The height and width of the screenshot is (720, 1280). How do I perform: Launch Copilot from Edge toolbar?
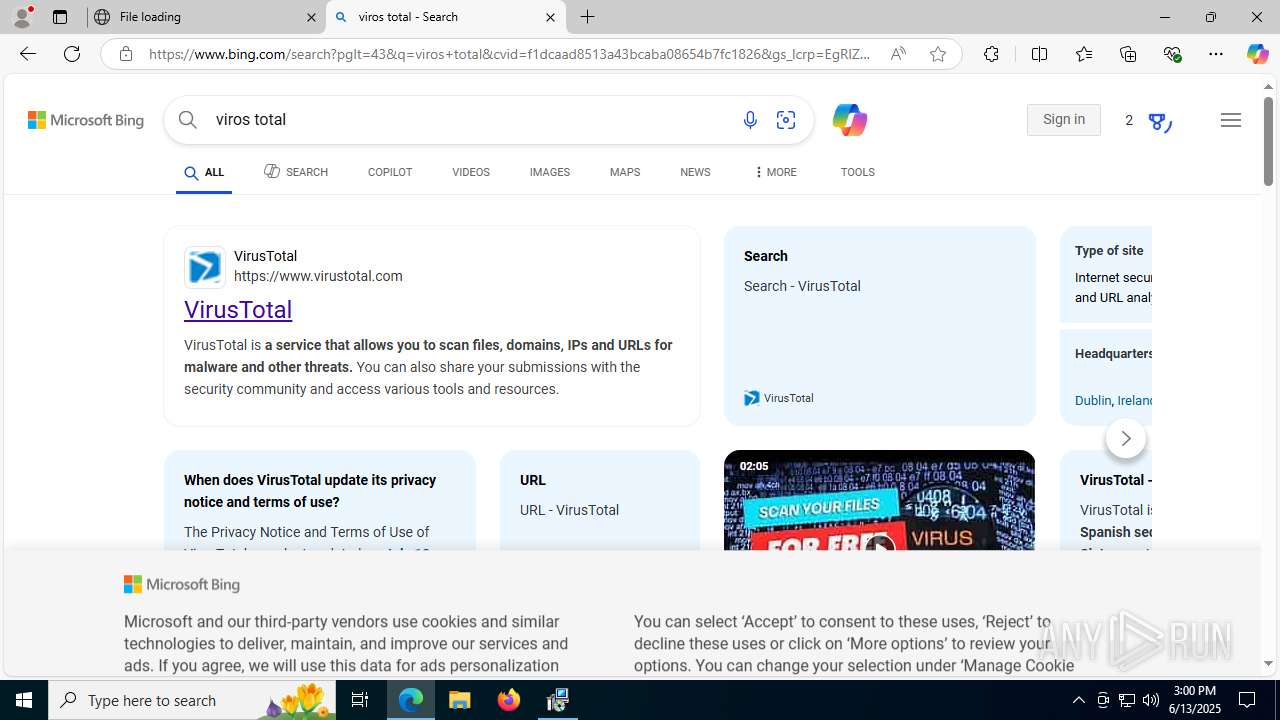[1257, 54]
